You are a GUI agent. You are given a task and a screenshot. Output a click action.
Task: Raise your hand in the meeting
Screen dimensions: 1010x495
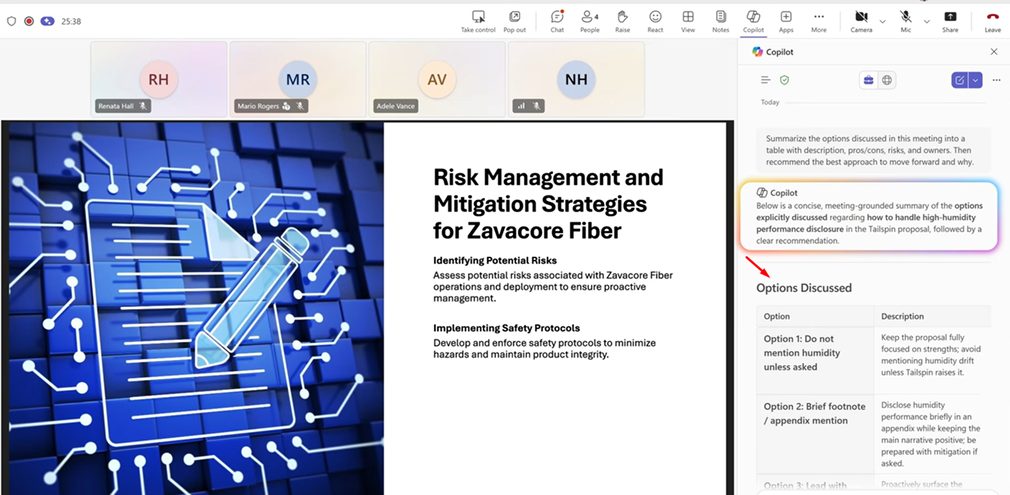tap(622, 20)
